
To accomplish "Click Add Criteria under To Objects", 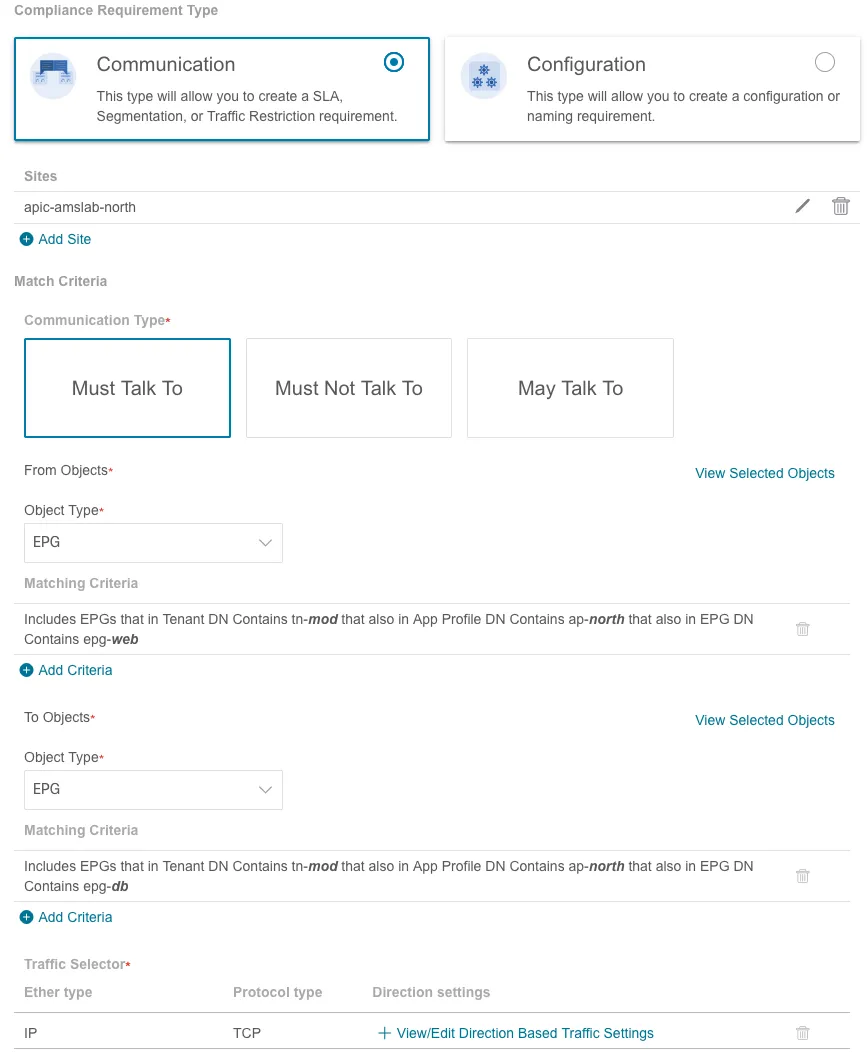I will 74,917.
